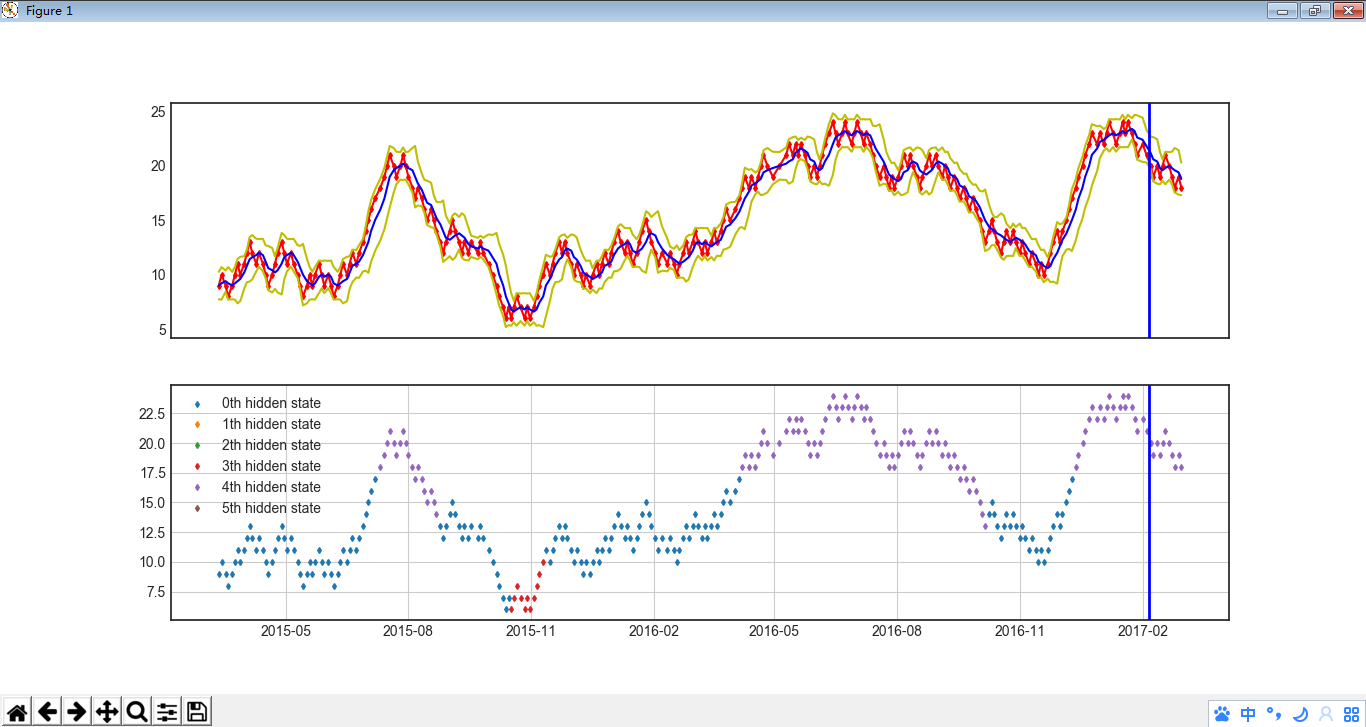
Task: Click the vertical blue line in the upper chart
Action: tap(1149, 220)
